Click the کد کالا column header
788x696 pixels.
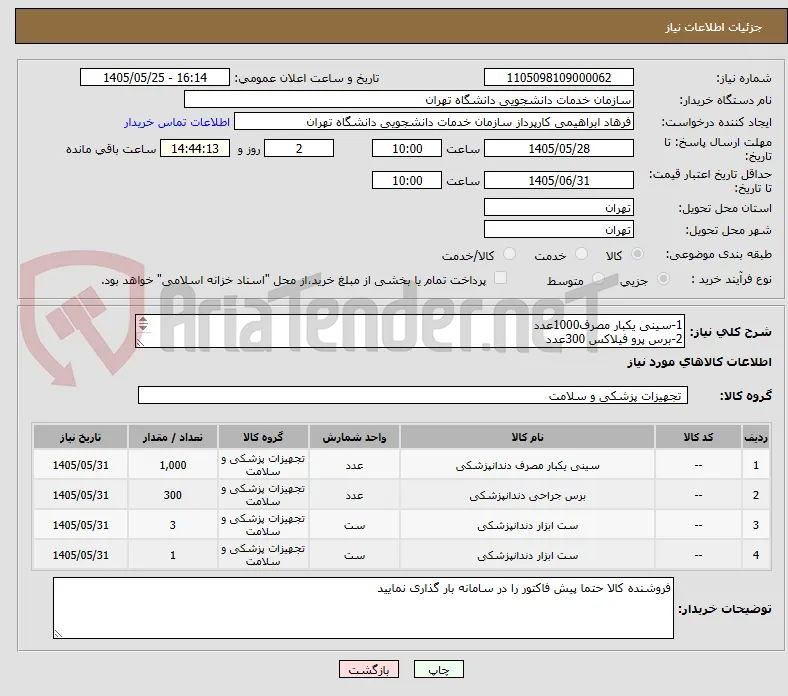[x=698, y=437]
